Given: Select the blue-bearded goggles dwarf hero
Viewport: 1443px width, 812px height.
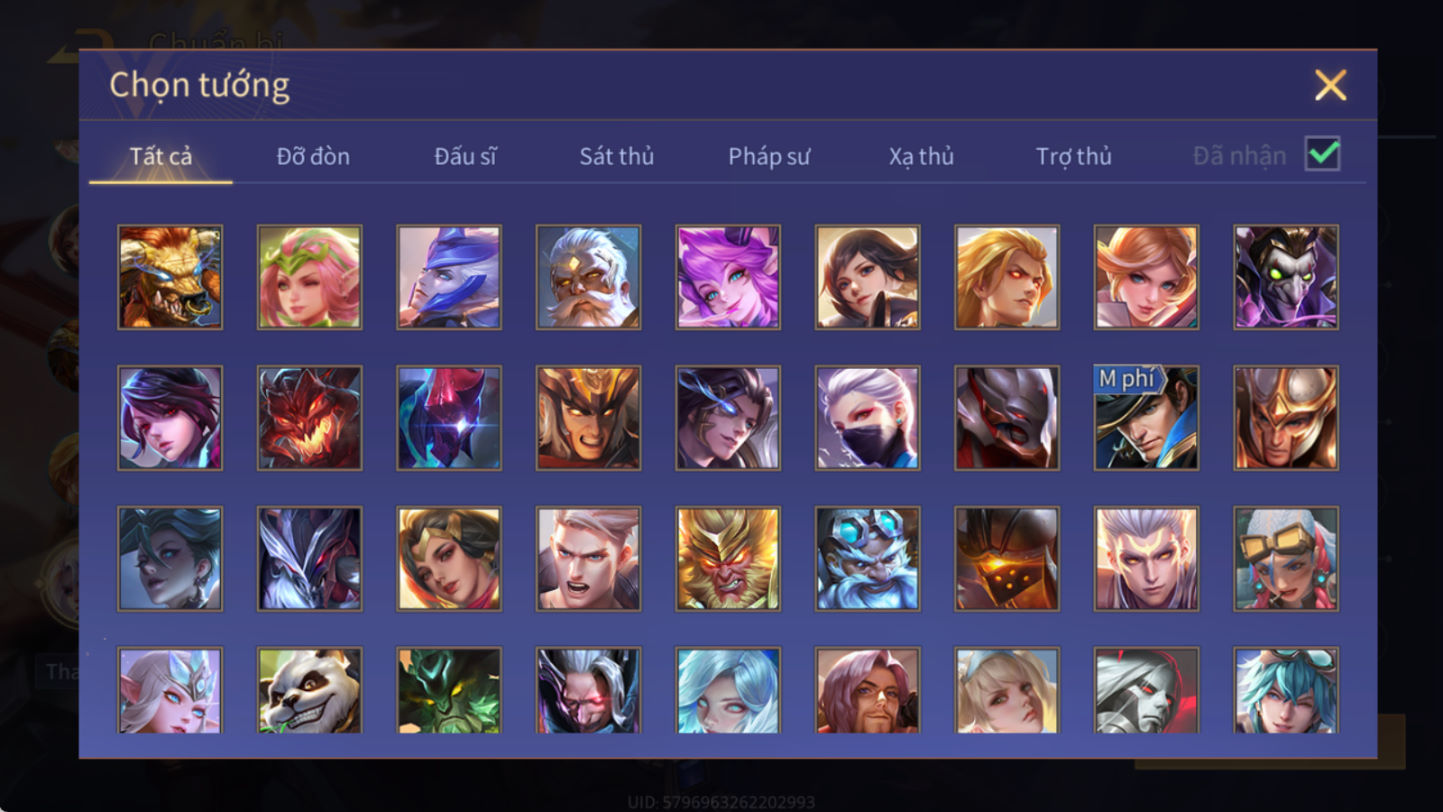Looking at the screenshot, I should click(x=868, y=559).
